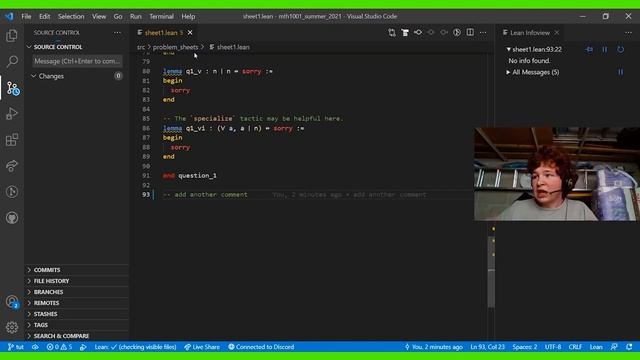Open the Terminal menu

point(161,16)
